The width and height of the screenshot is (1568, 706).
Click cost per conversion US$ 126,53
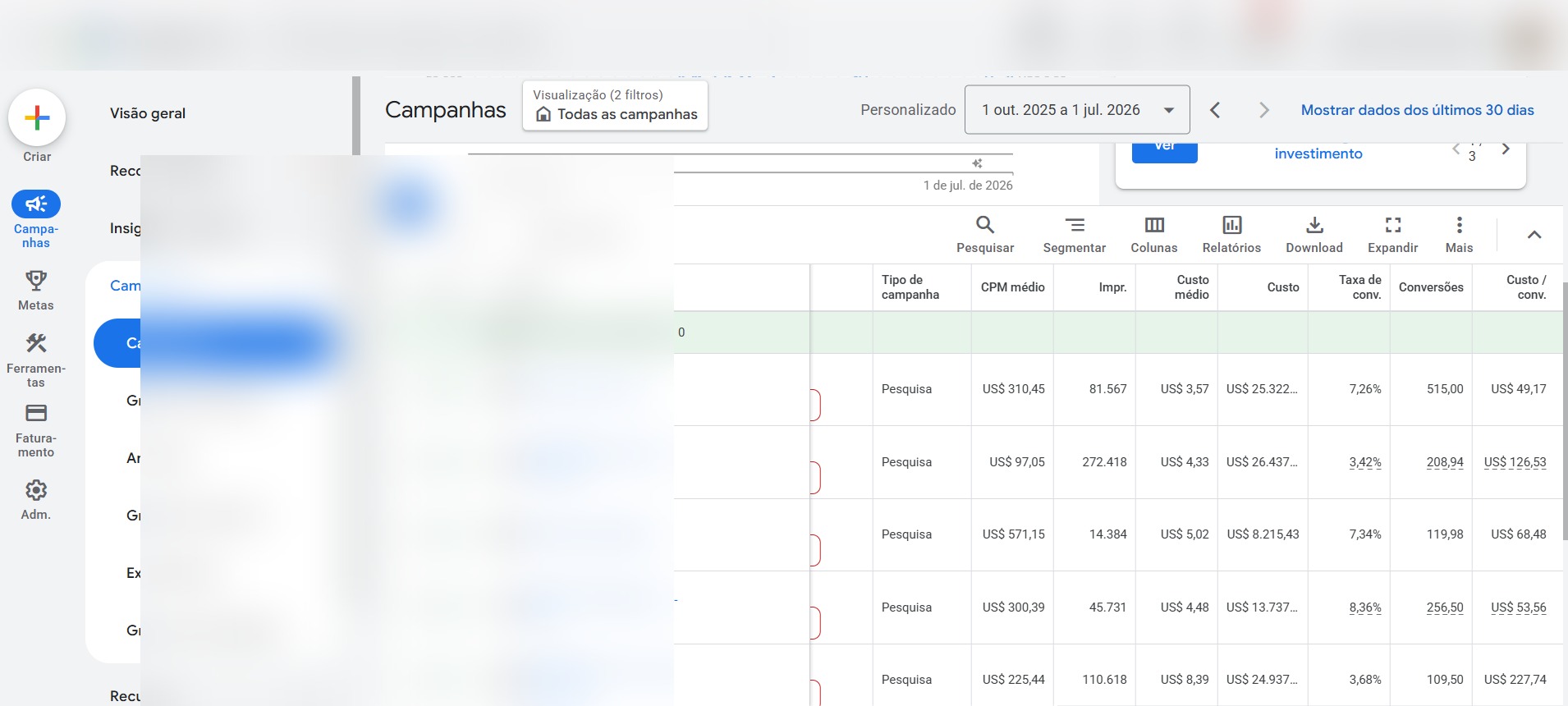point(1515,462)
